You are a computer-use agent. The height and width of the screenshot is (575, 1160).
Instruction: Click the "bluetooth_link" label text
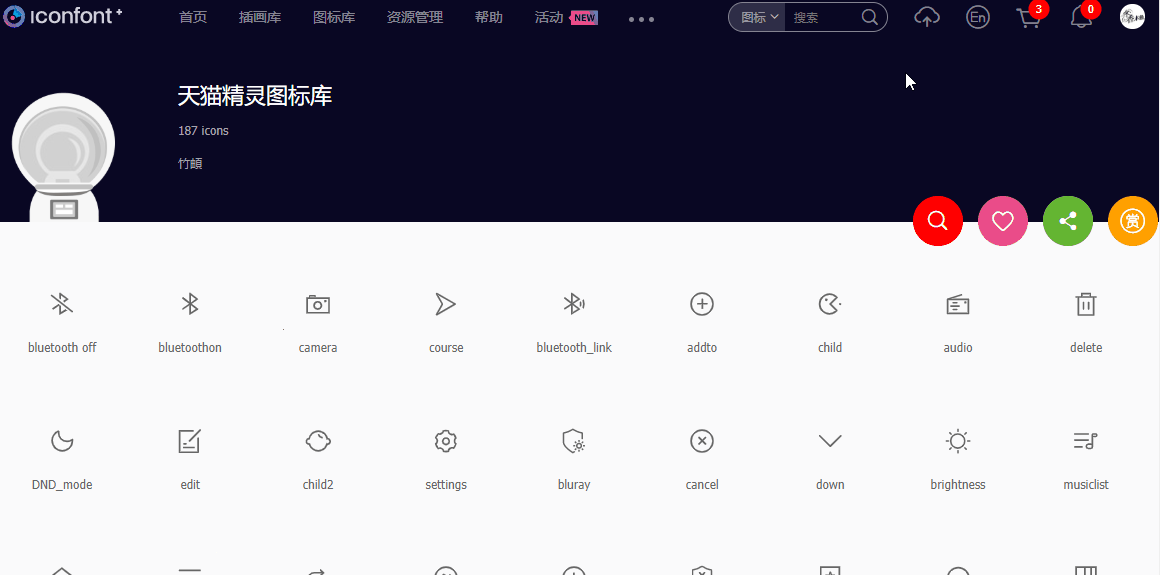574,348
